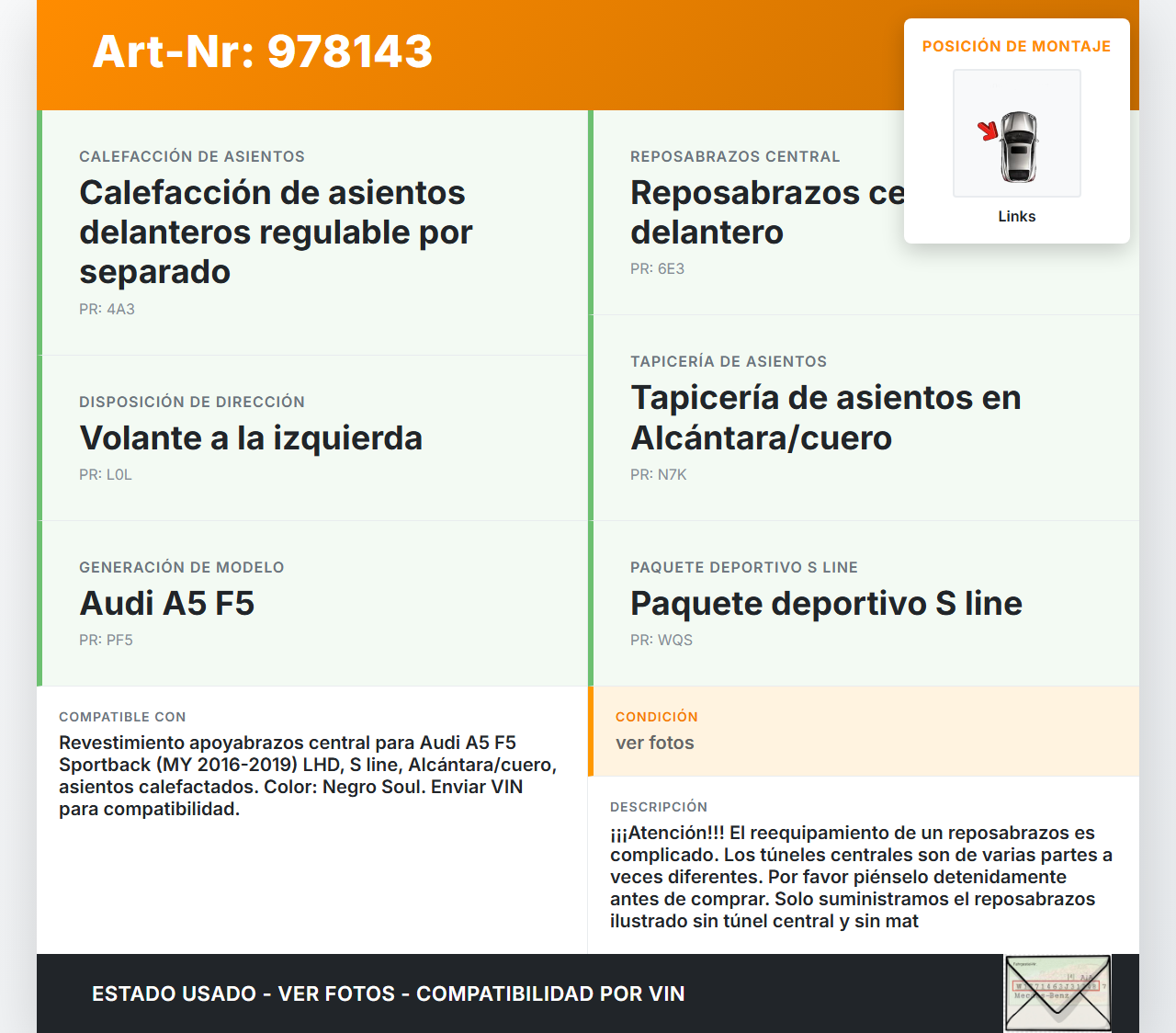Click the 'Paquete deportivo S line' heading
Viewport: 1176px width, 1033px height.
coord(827,603)
